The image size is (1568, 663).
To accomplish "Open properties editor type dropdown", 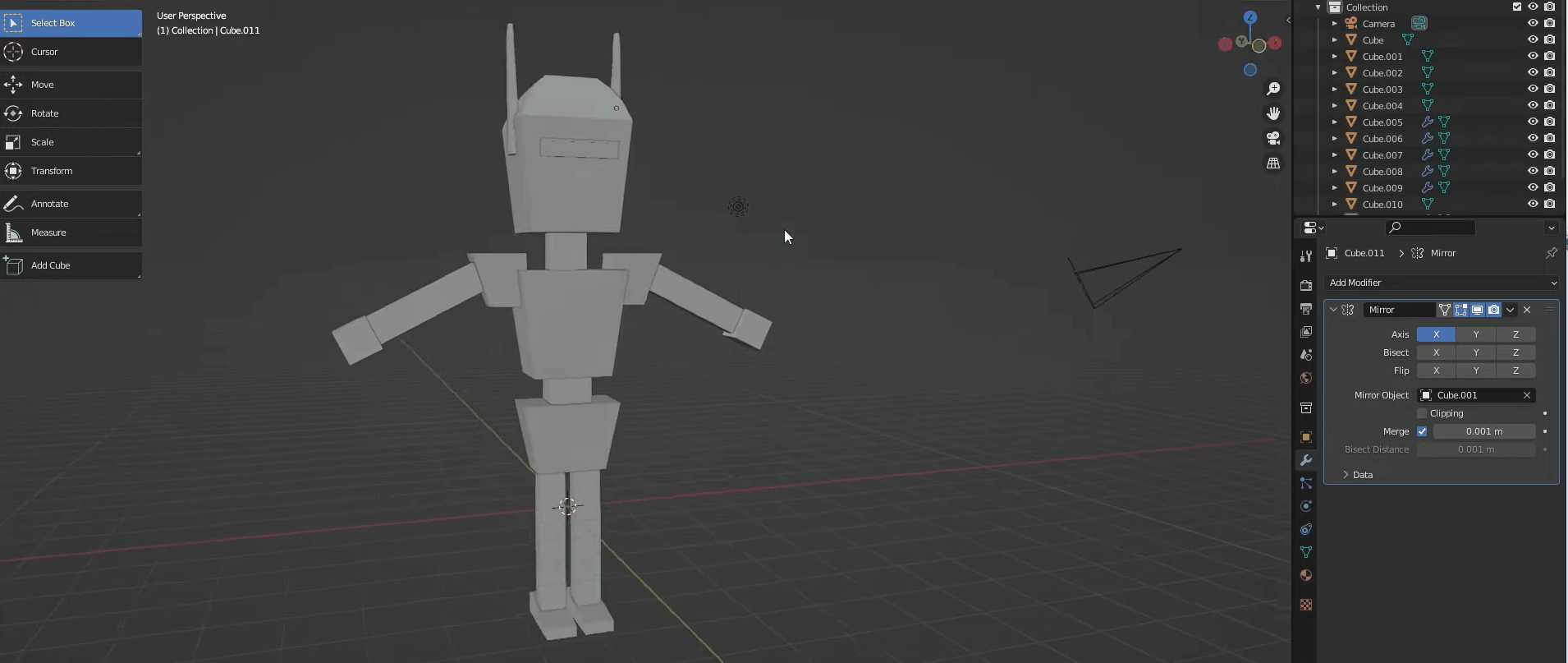I will (x=1314, y=228).
